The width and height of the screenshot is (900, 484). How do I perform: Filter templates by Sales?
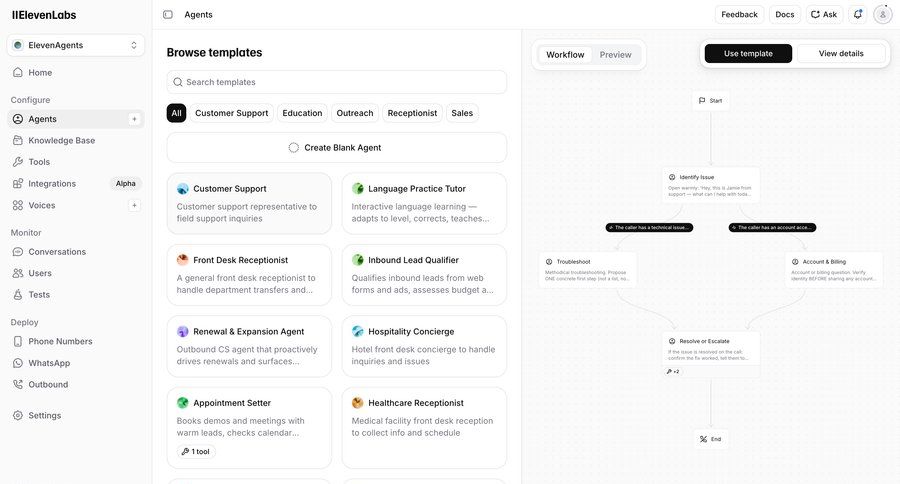coord(462,113)
